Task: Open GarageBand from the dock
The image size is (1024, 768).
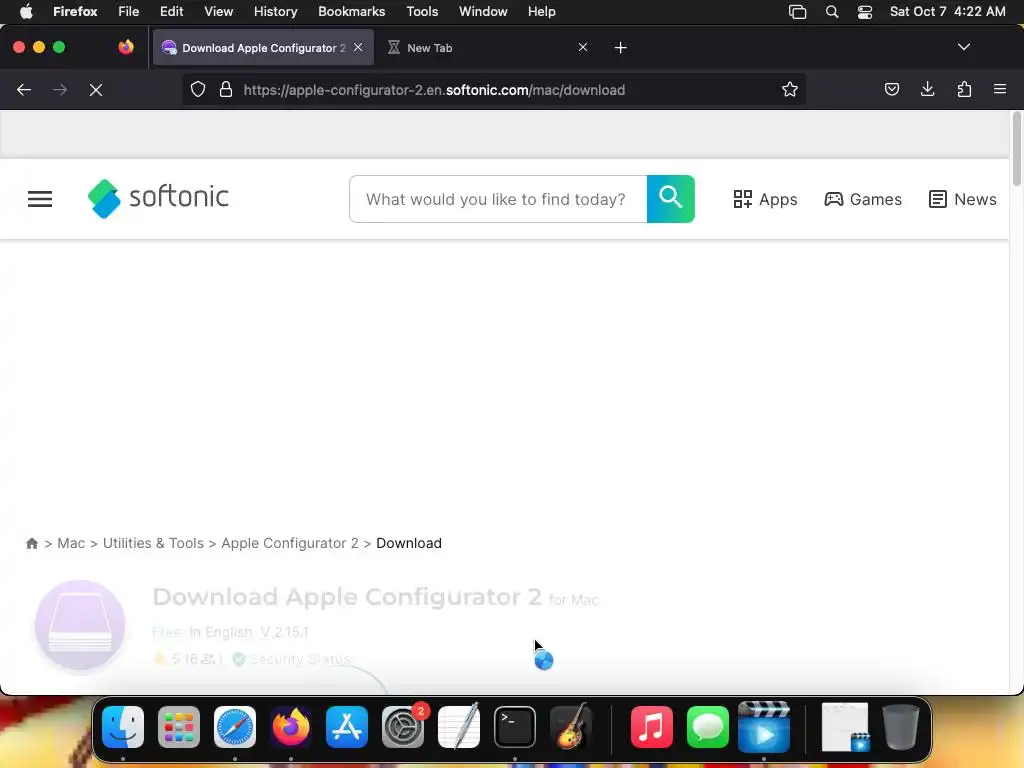Action: [571, 727]
